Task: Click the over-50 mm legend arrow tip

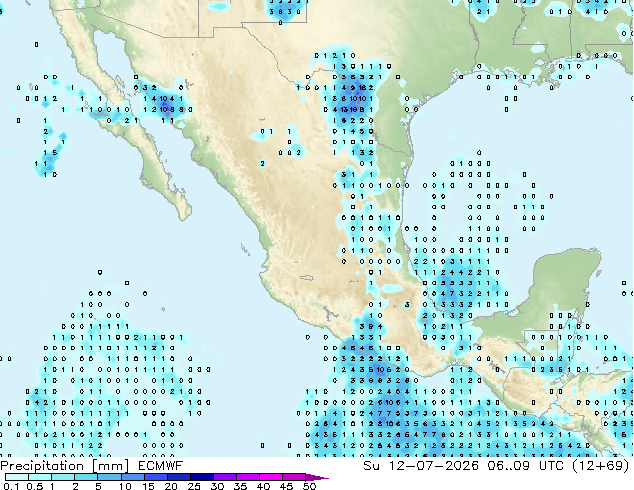Action: click(x=317, y=477)
